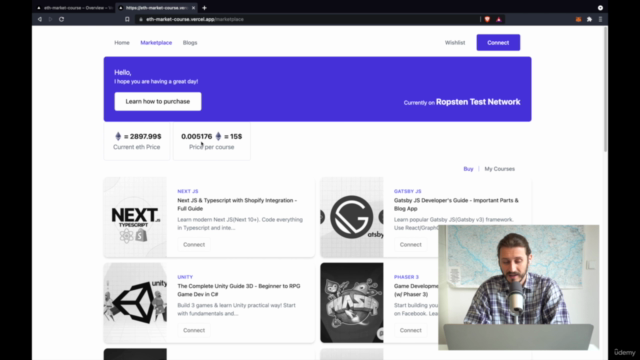The height and width of the screenshot is (360, 640).
Task: Reload the page with the refresh icon
Action: pyautogui.click(x=61, y=19)
